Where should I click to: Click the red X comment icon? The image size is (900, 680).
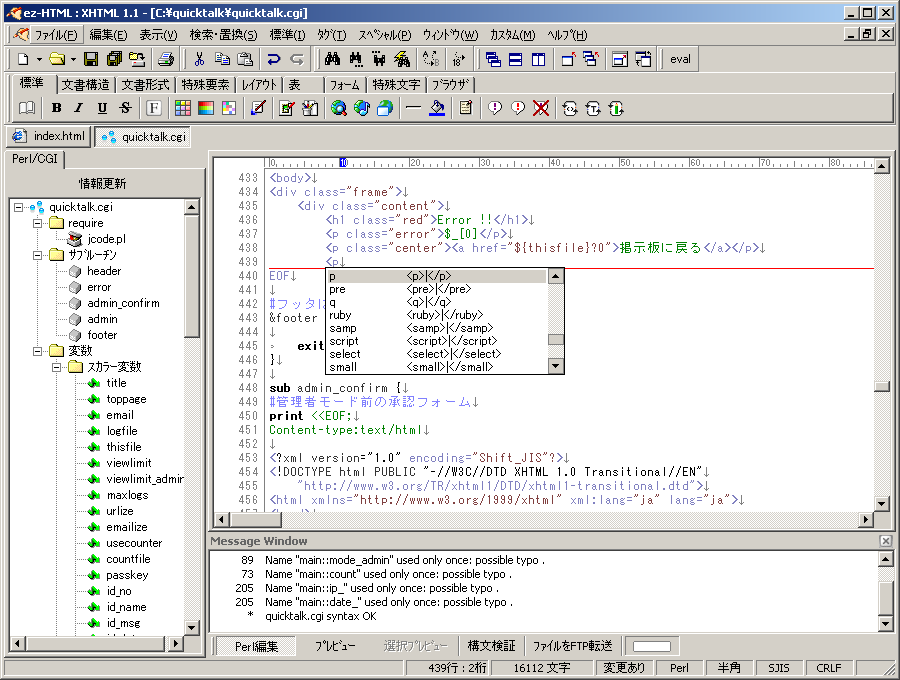(541, 108)
